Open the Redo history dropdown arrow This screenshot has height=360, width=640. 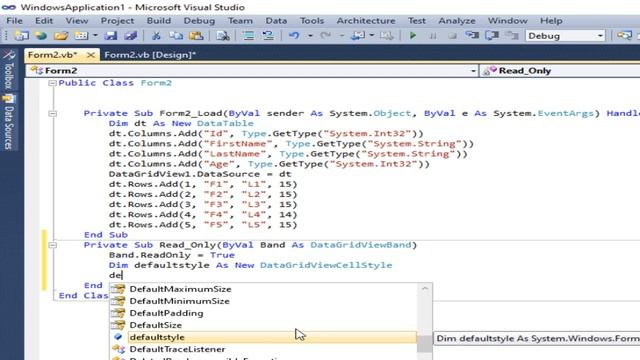(342, 36)
